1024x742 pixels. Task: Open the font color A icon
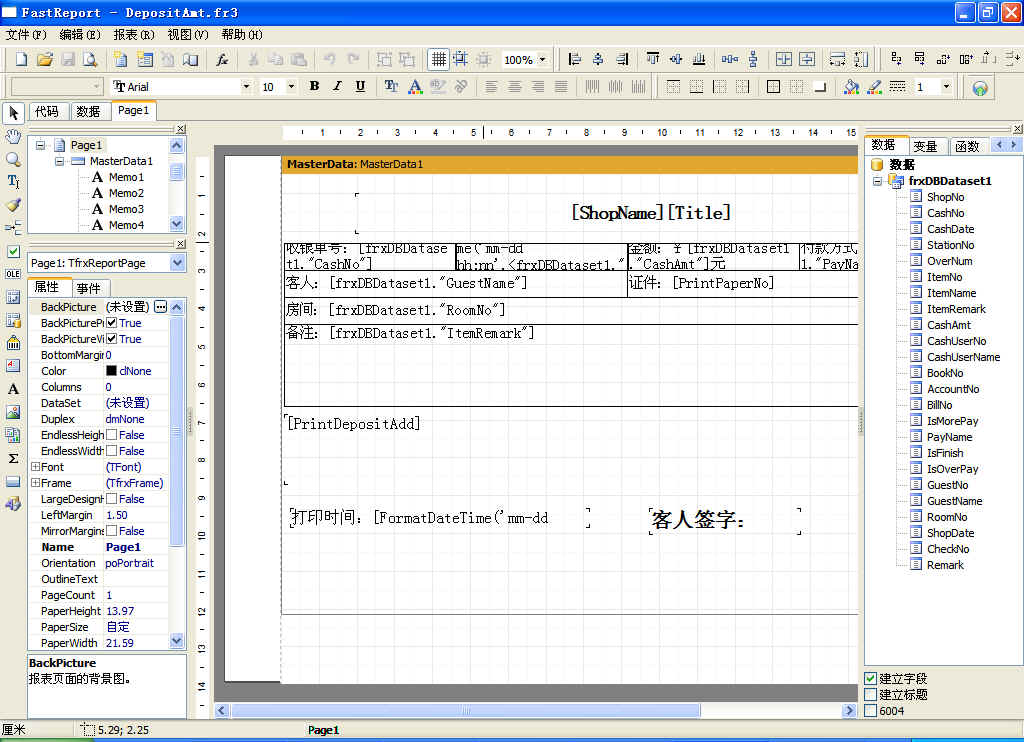coord(415,86)
